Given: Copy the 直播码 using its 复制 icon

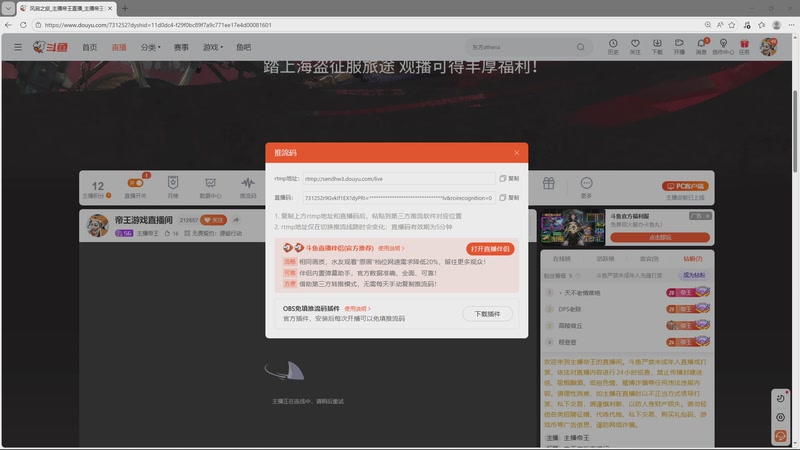Looking at the screenshot, I should [509, 197].
